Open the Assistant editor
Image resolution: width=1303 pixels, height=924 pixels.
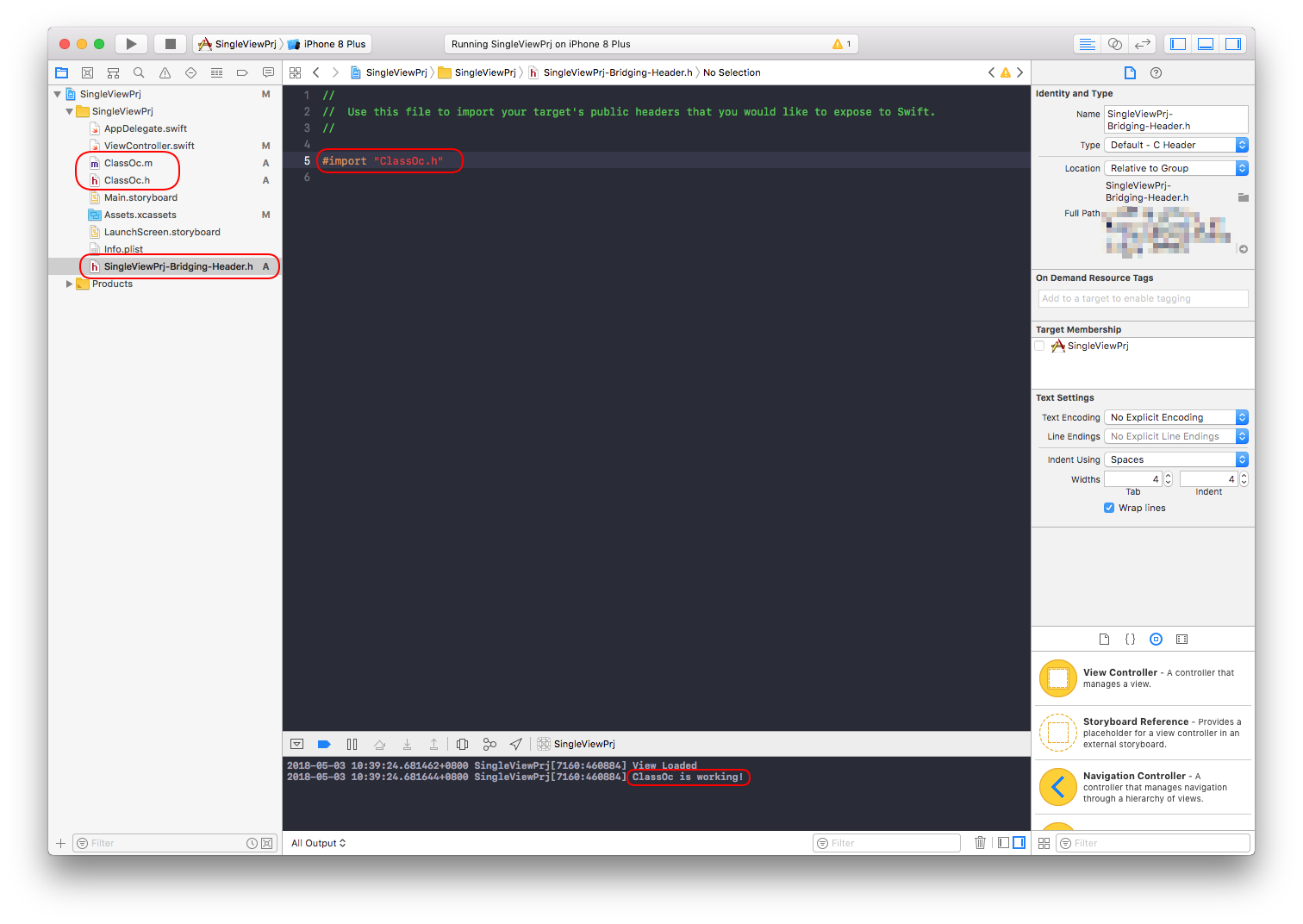1114,44
